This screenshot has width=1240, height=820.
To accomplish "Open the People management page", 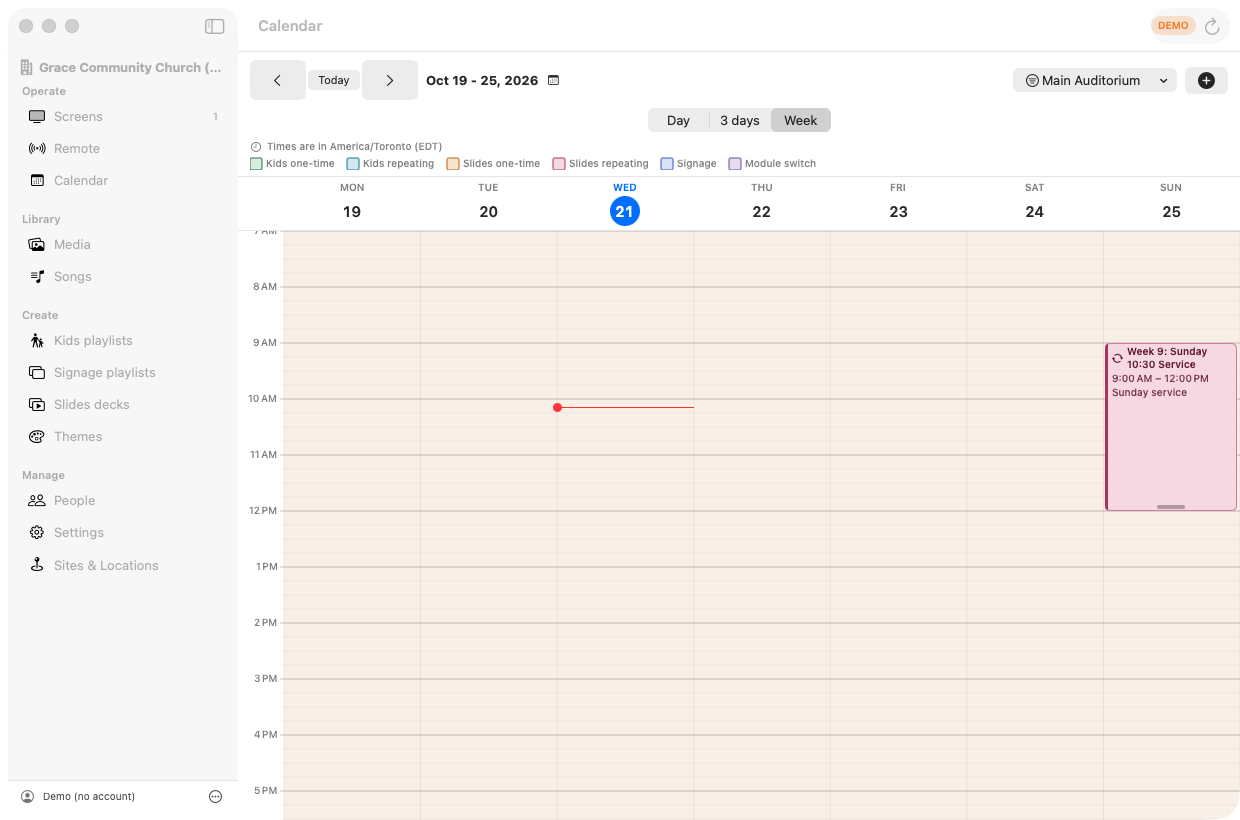I will coord(123,500).
